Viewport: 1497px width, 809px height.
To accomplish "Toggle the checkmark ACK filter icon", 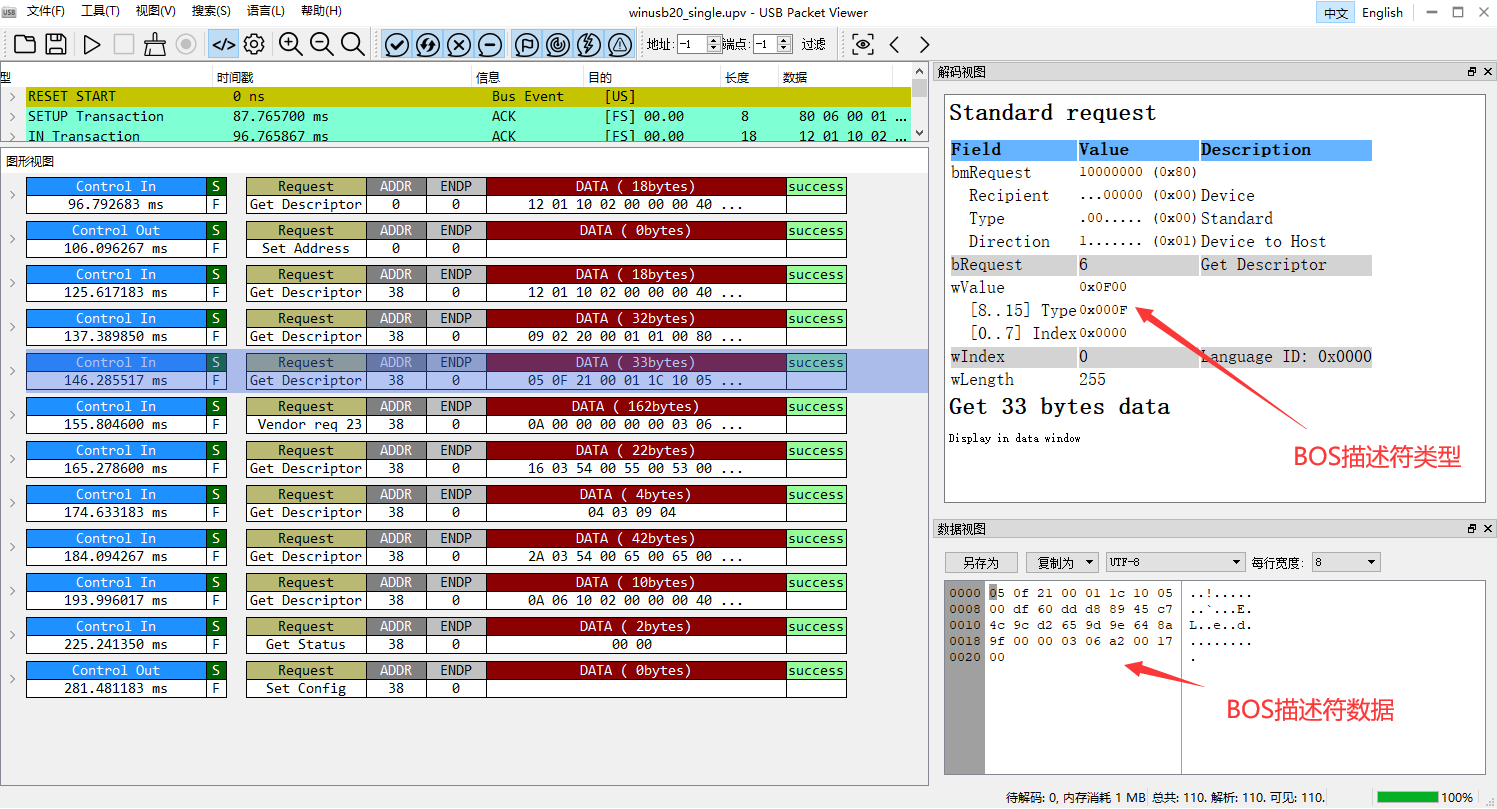I will point(397,44).
